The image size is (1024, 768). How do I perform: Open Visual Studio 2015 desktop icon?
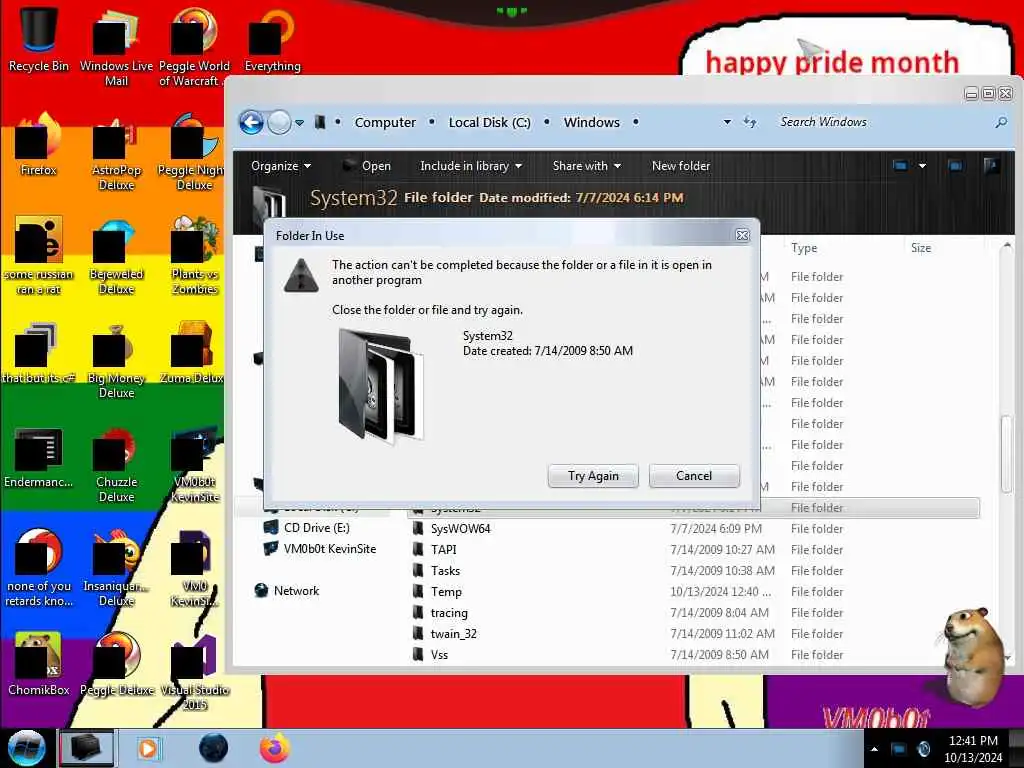[194, 671]
